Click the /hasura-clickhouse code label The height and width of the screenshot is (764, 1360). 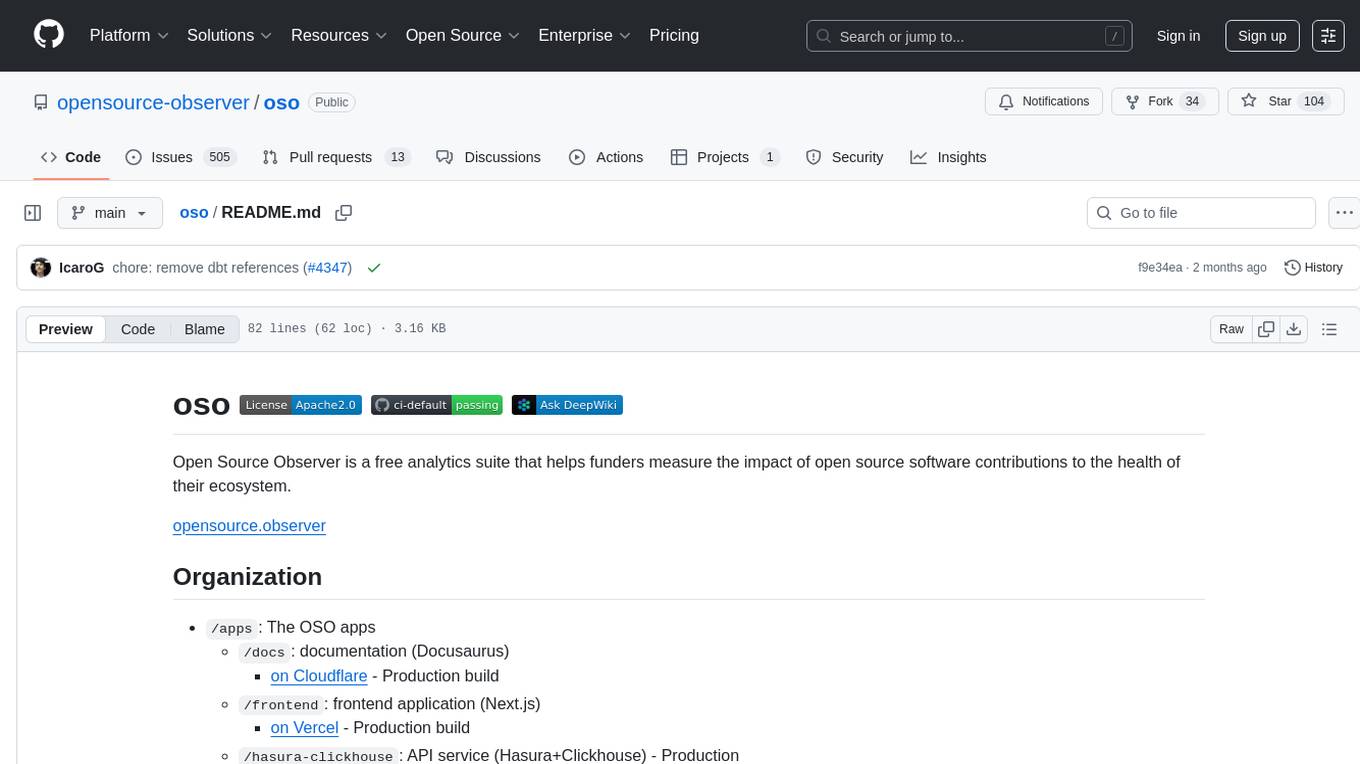tap(318, 756)
